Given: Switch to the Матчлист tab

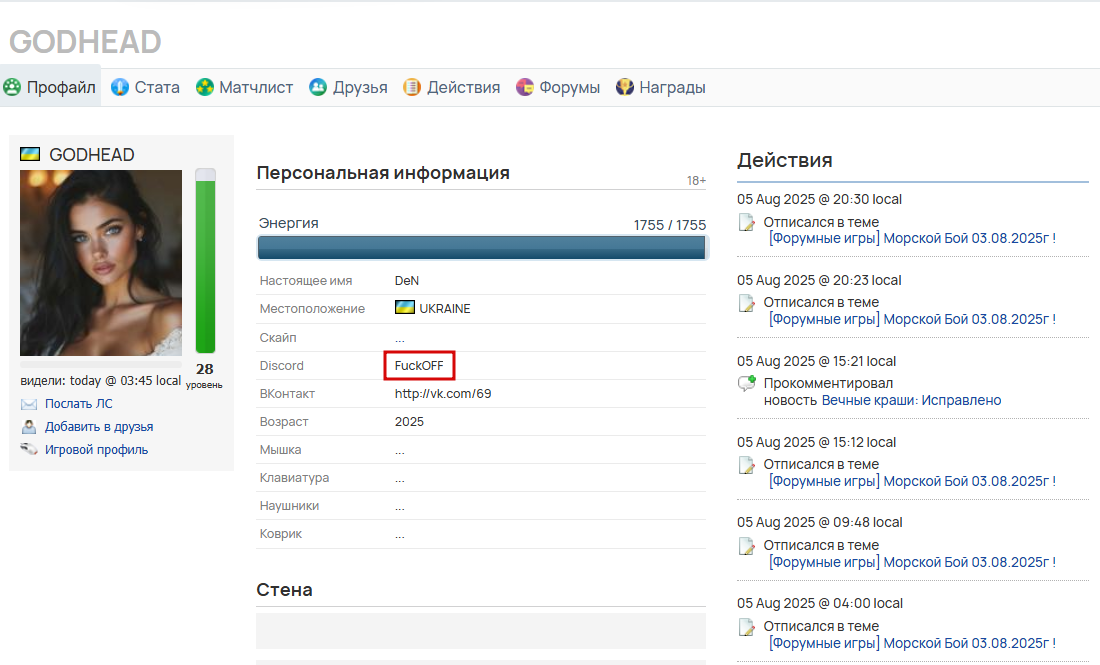Looking at the screenshot, I should 245,87.
